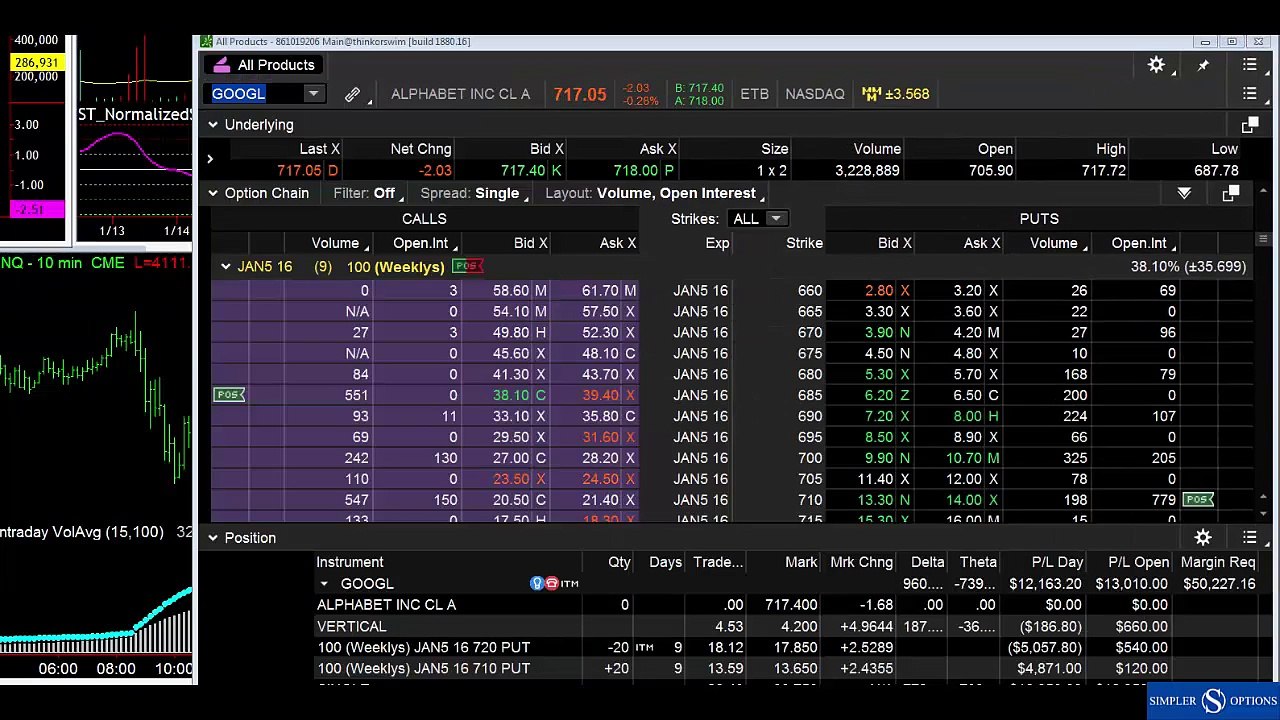Click the Strike column header

tap(804, 243)
